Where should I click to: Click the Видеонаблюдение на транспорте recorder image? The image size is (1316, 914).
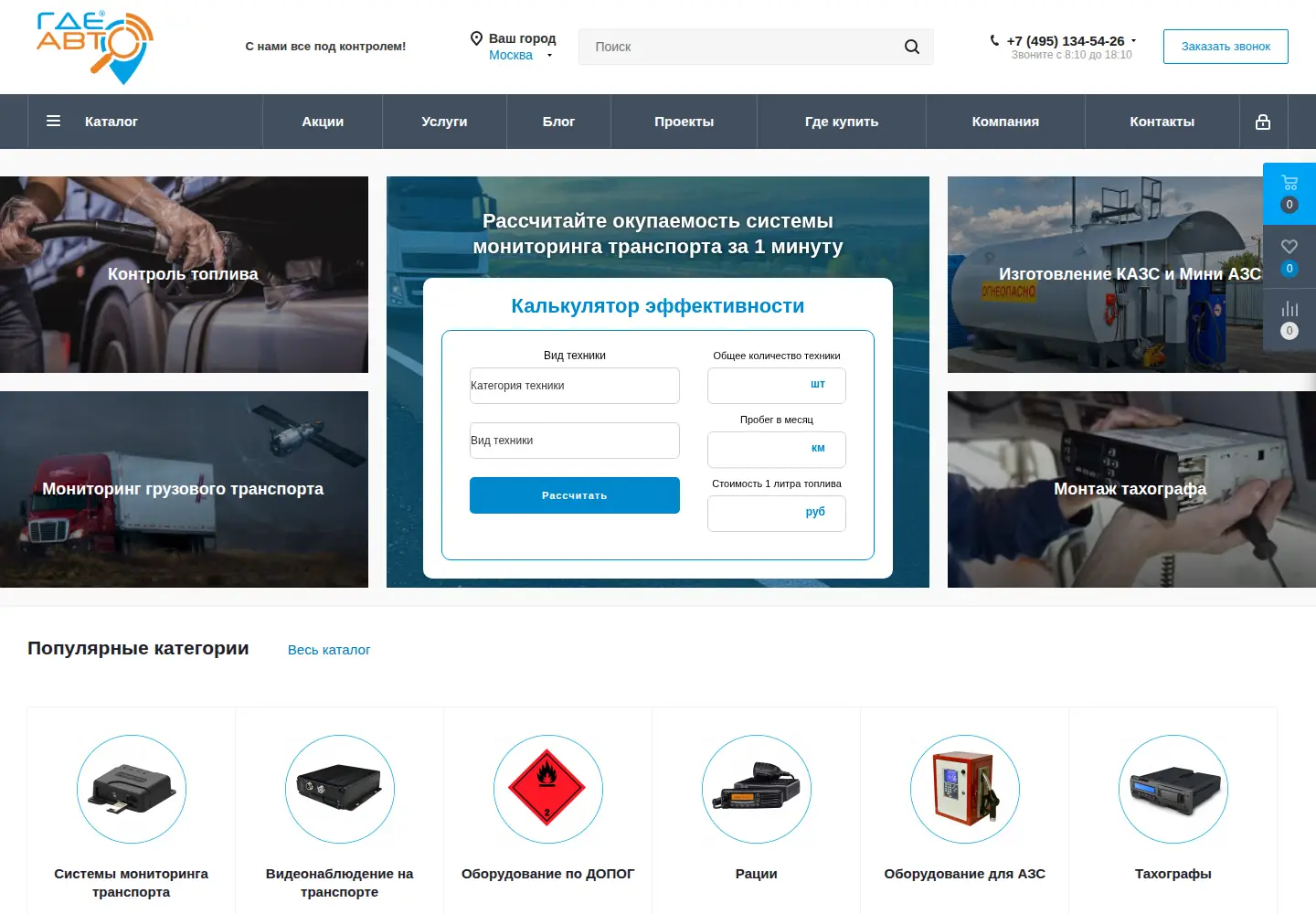click(340, 789)
